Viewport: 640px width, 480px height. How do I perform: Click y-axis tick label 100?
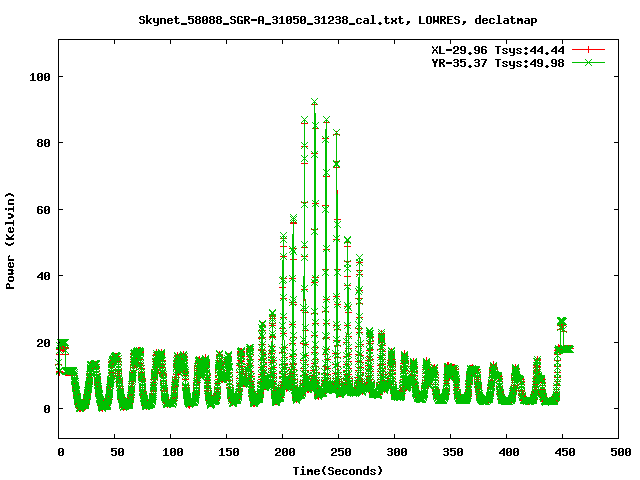pyautogui.click(x=40, y=77)
